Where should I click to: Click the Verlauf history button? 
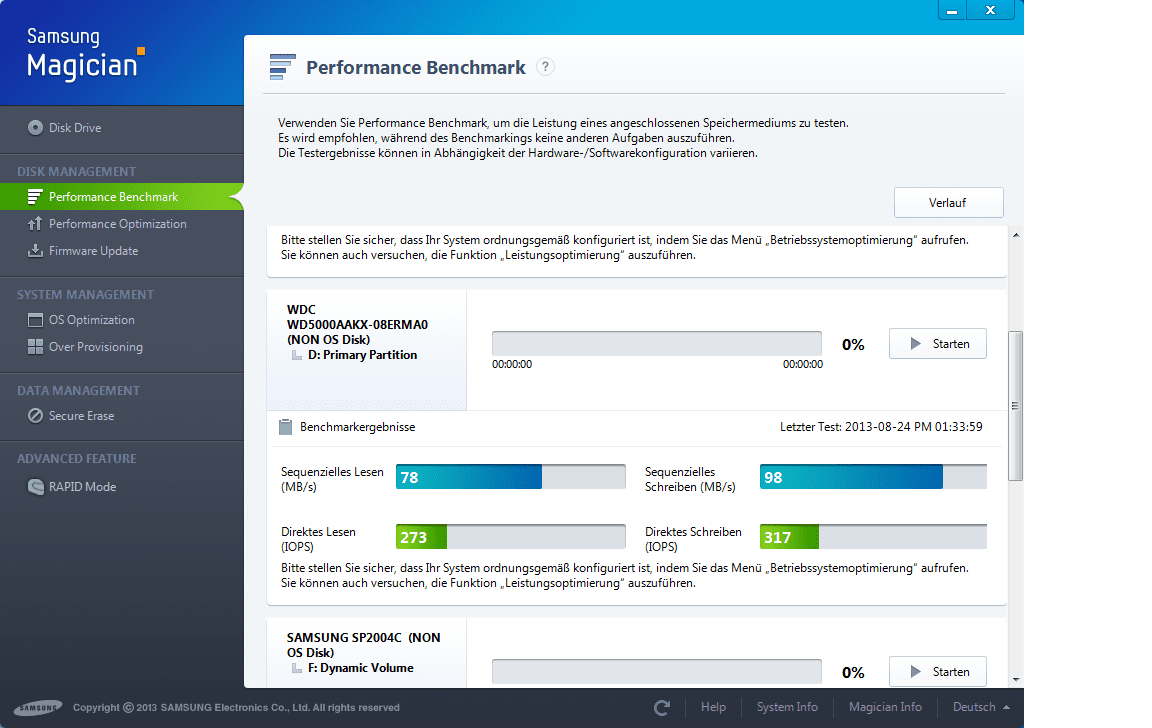click(948, 203)
